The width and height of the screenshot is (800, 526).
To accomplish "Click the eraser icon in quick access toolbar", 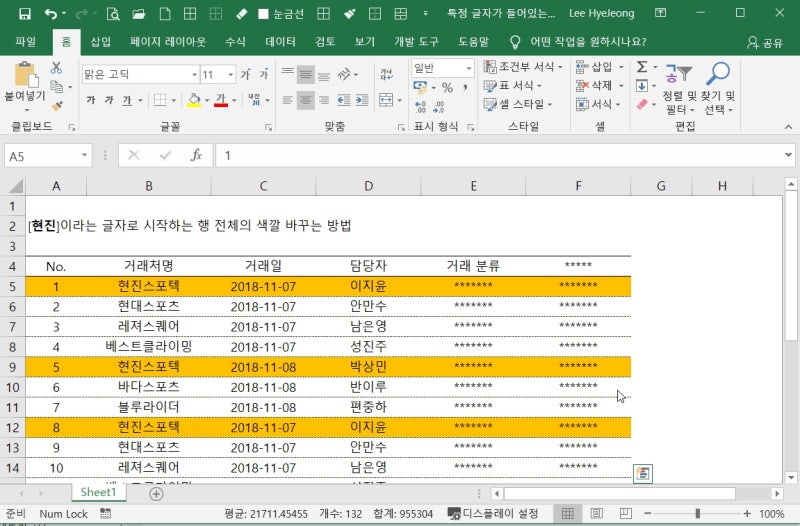I will [241, 14].
